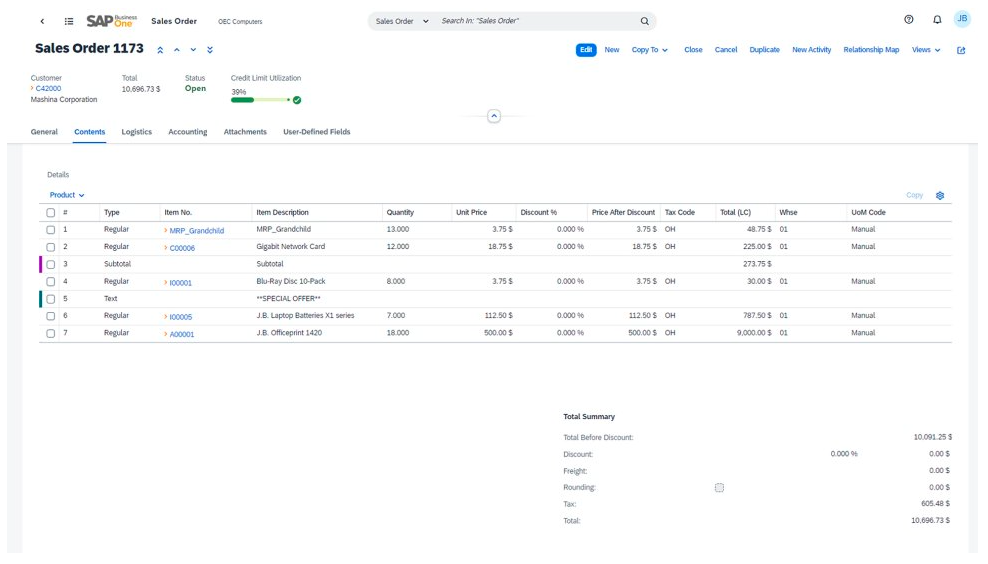Image resolution: width=988 pixels, height=564 pixels.
Task: Open the Accounting tab
Action: pos(187,132)
